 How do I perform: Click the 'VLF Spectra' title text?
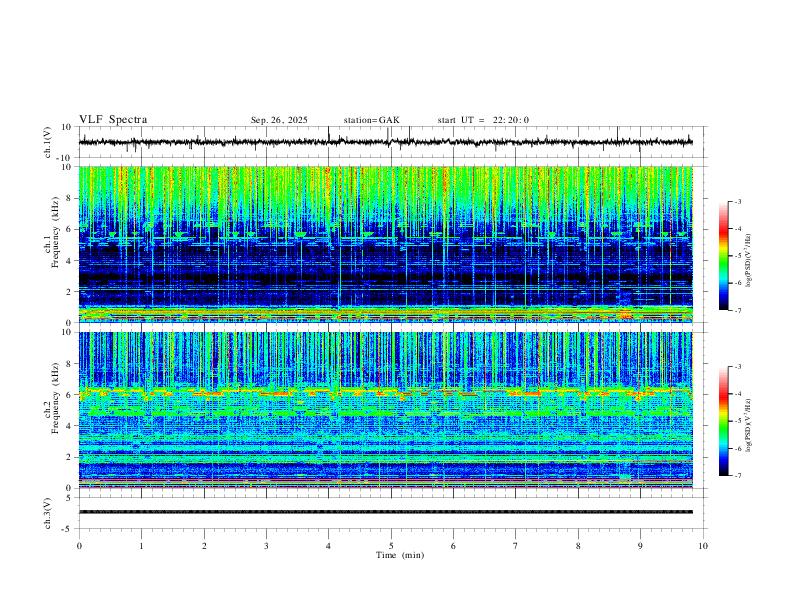(113, 120)
